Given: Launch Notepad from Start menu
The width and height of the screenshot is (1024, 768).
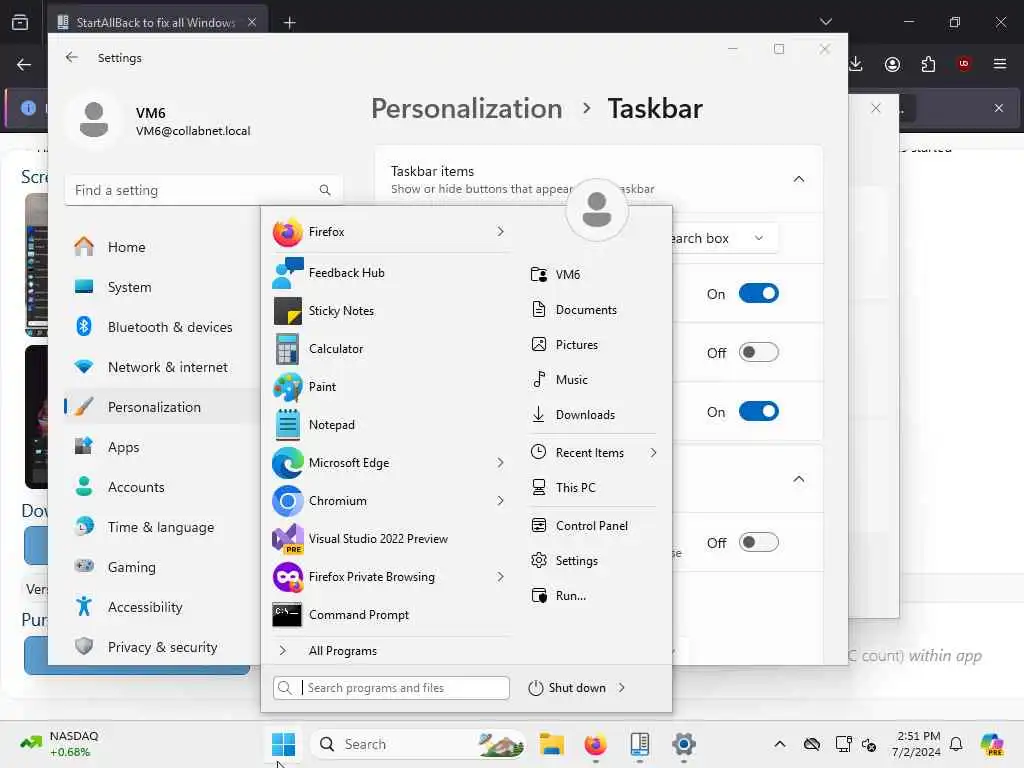Looking at the screenshot, I should pyautogui.click(x=391, y=424).
